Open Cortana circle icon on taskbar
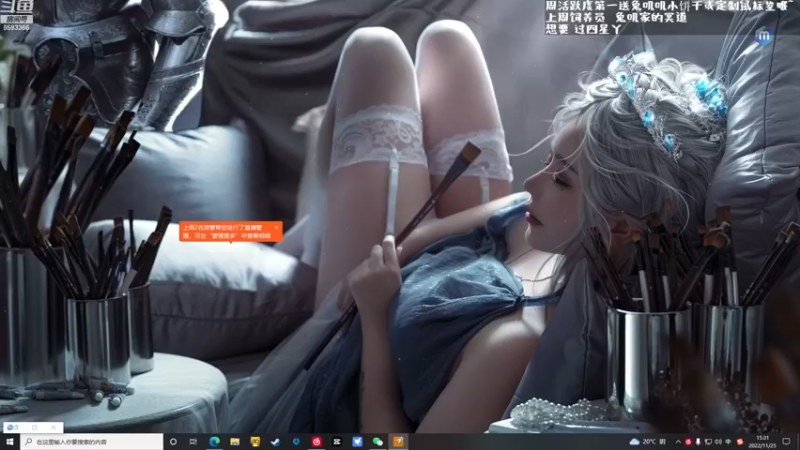 (x=173, y=441)
